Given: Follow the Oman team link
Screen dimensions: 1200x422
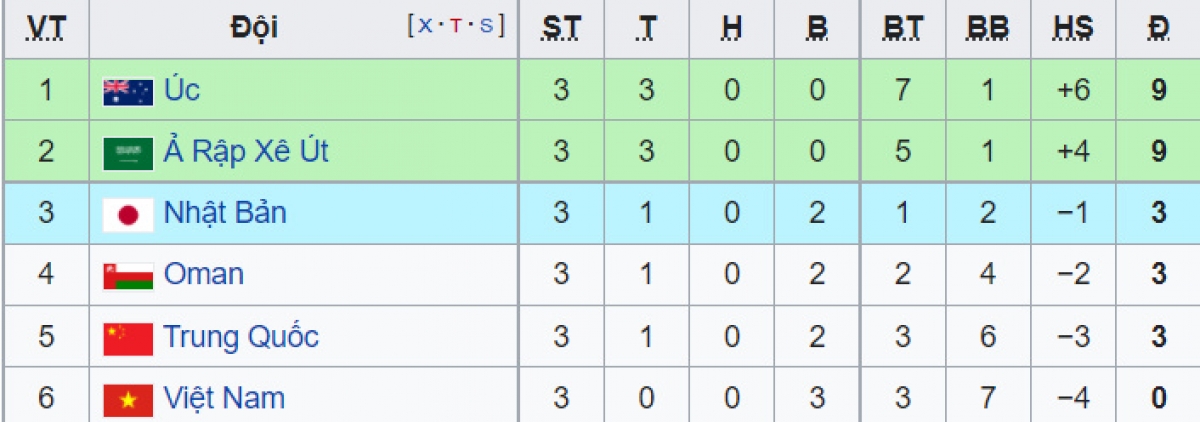Looking at the screenshot, I should [x=204, y=274].
